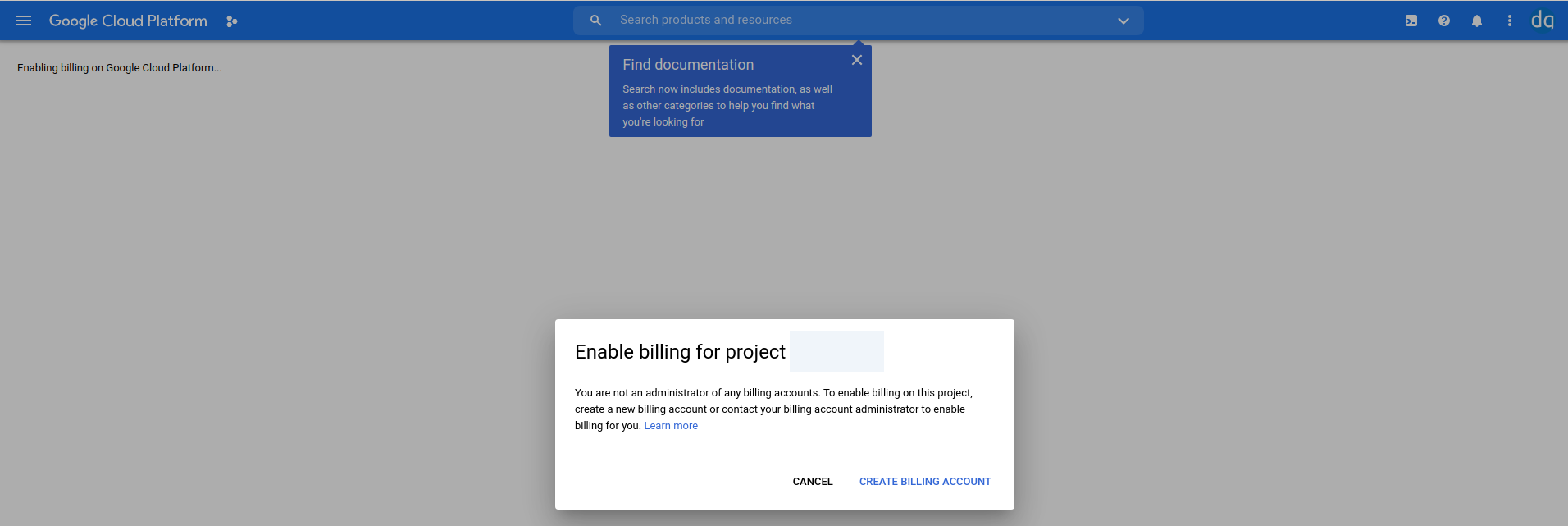Expand the search bar dropdown arrow
This screenshot has width=1568, height=526.
coord(1124,21)
